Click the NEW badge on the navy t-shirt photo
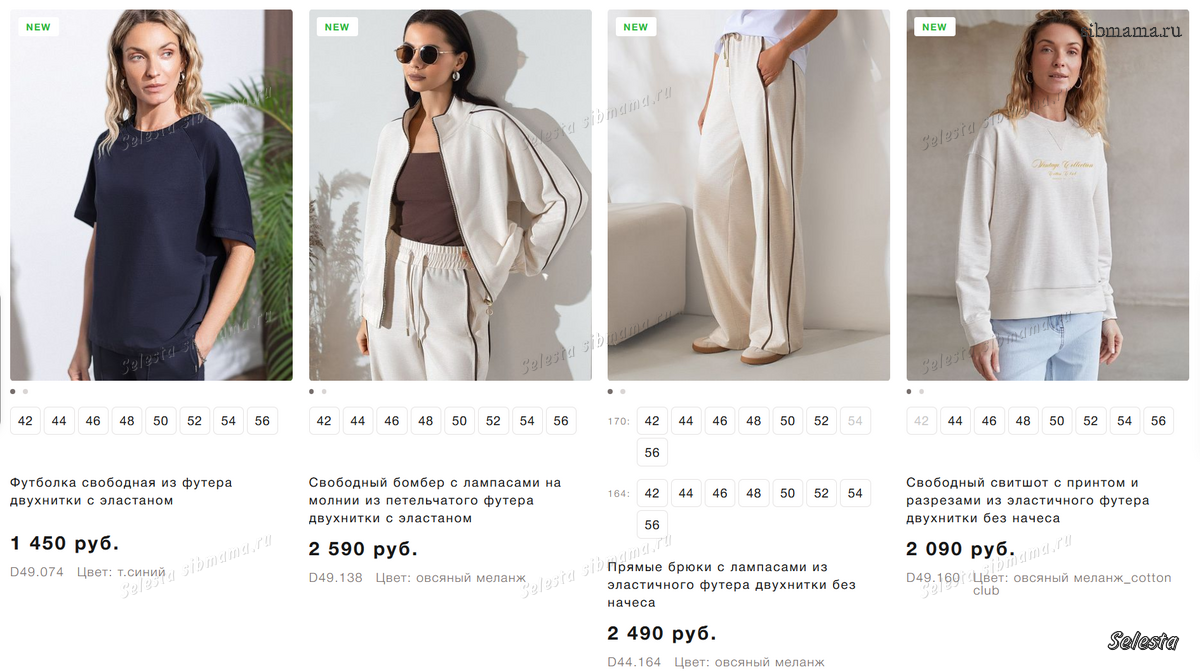 pyautogui.click(x=38, y=27)
